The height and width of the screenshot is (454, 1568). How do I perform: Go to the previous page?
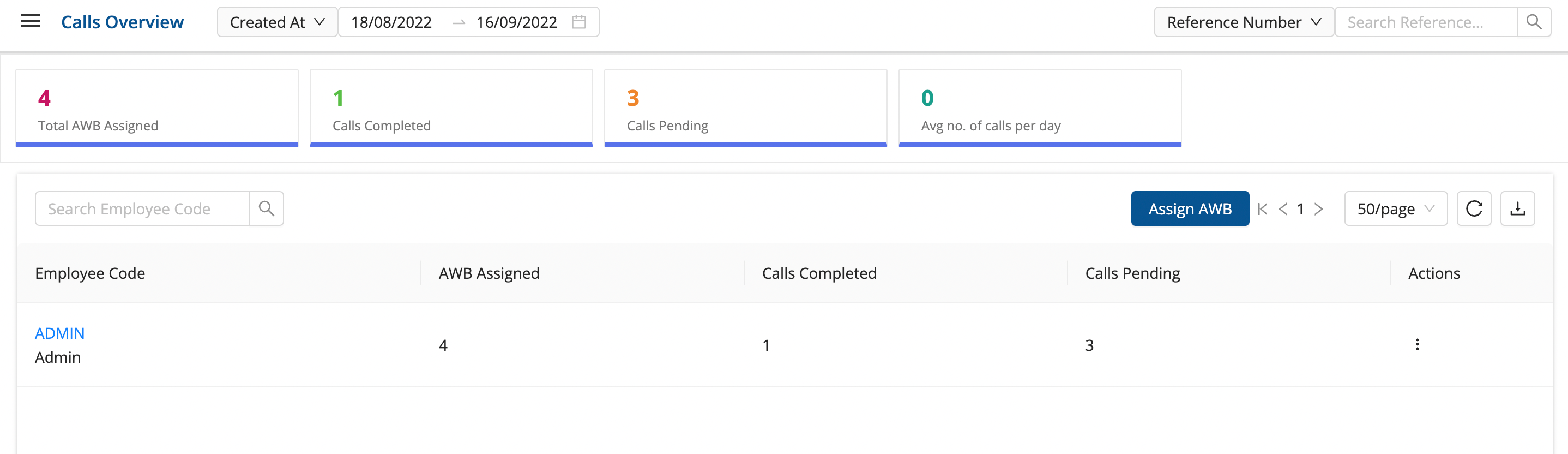[x=1282, y=209]
